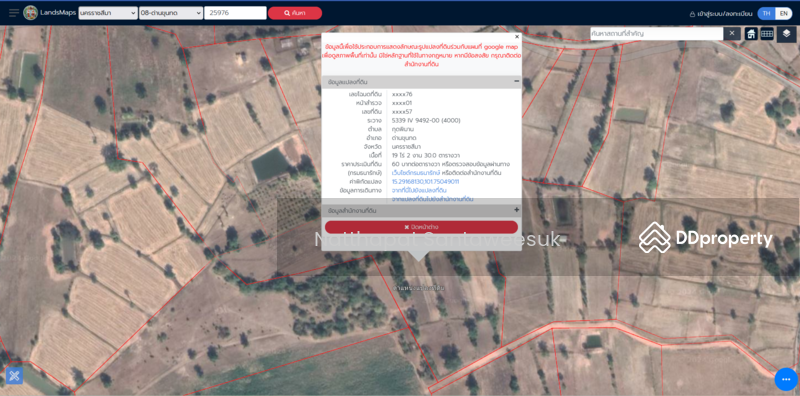
Task: Open the hamburger menu
Action: point(14,13)
